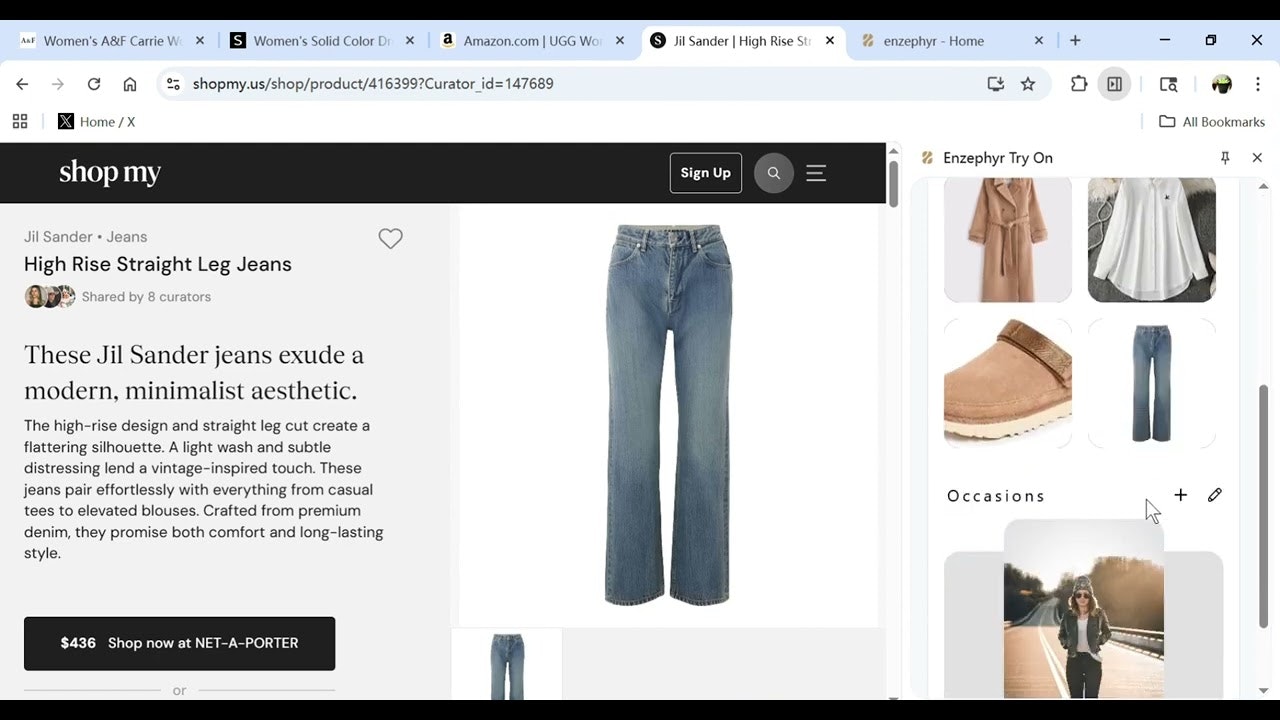Image resolution: width=1280 pixels, height=720 pixels.
Task: Go back in browser history
Action: [x=22, y=84]
